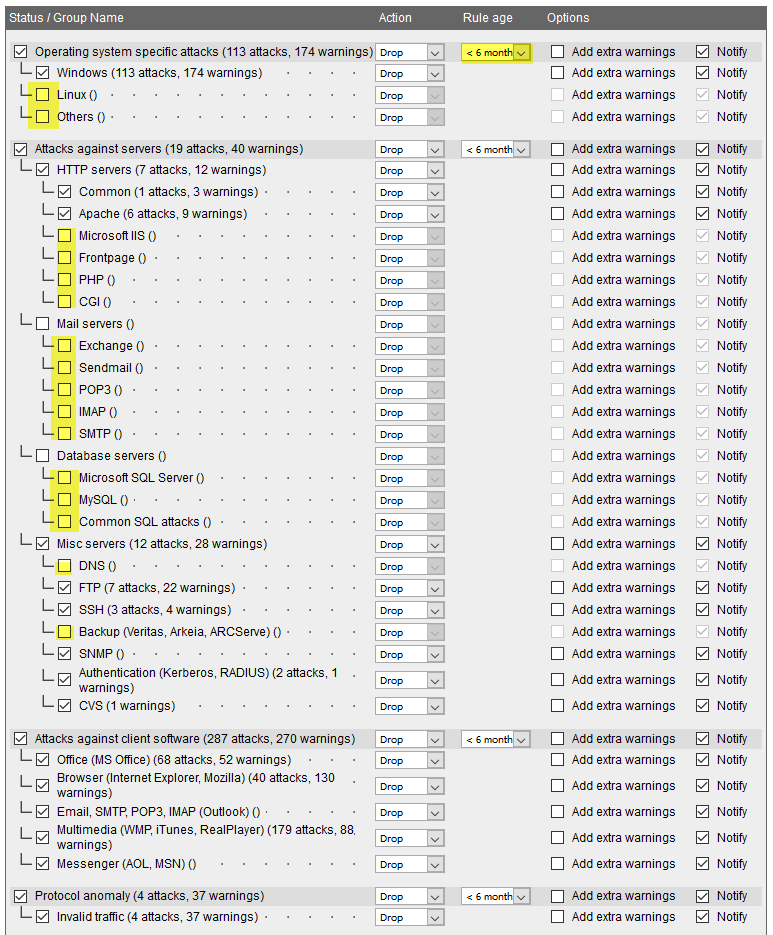Uncheck the Protocol anomaly group
Viewport: 773px width, 935px height.
tap(21, 896)
